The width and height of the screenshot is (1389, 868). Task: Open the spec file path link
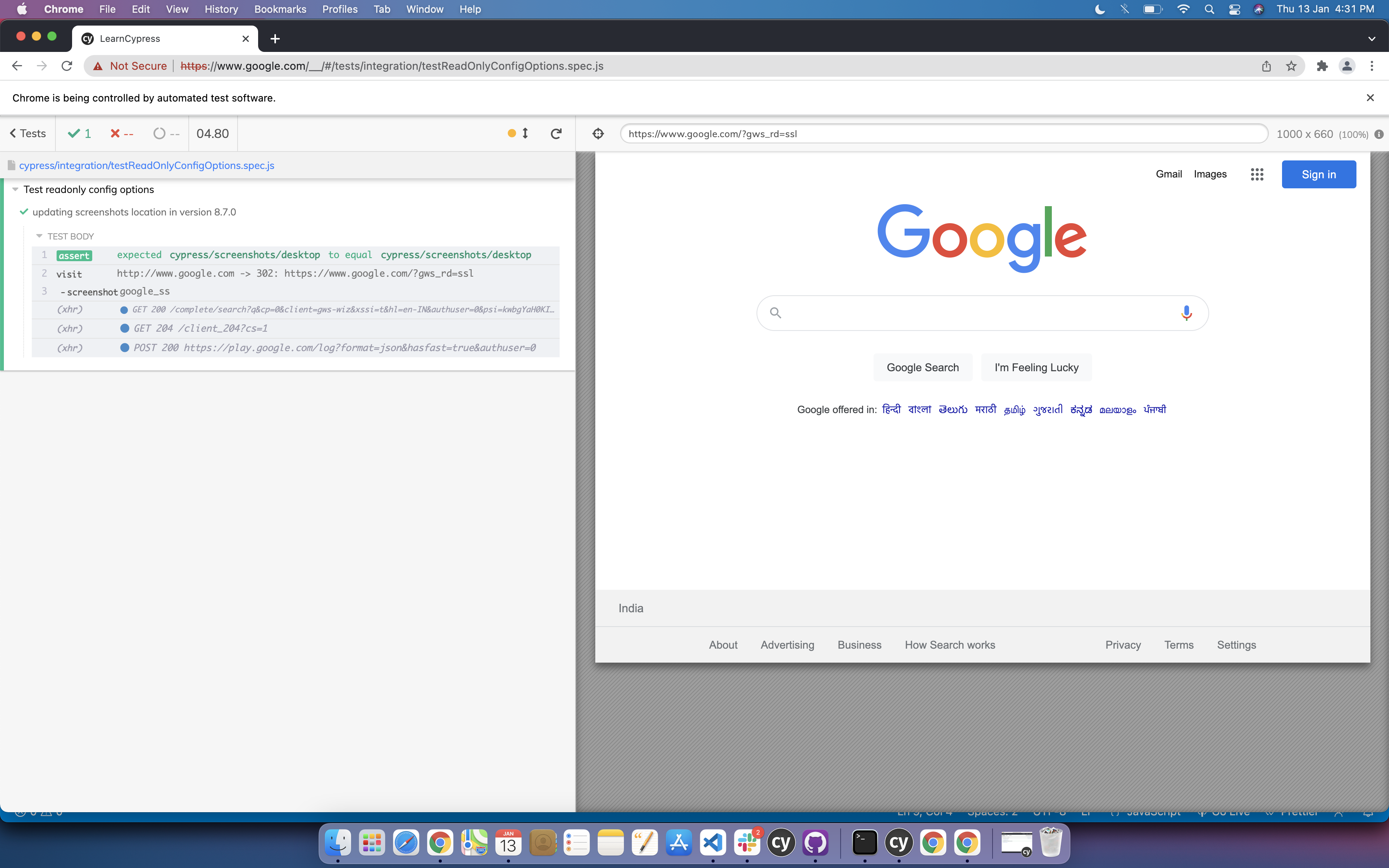146,165
